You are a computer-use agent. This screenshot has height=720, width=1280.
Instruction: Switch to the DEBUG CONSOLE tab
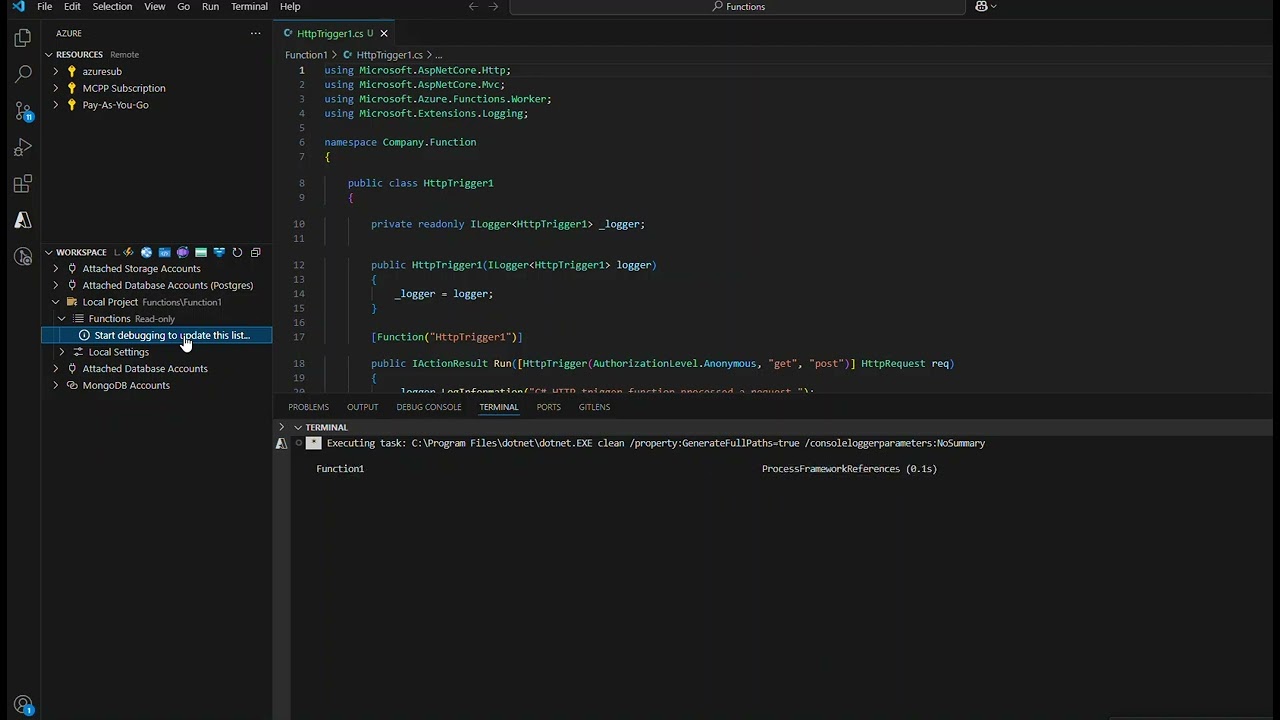coord(428,407)
